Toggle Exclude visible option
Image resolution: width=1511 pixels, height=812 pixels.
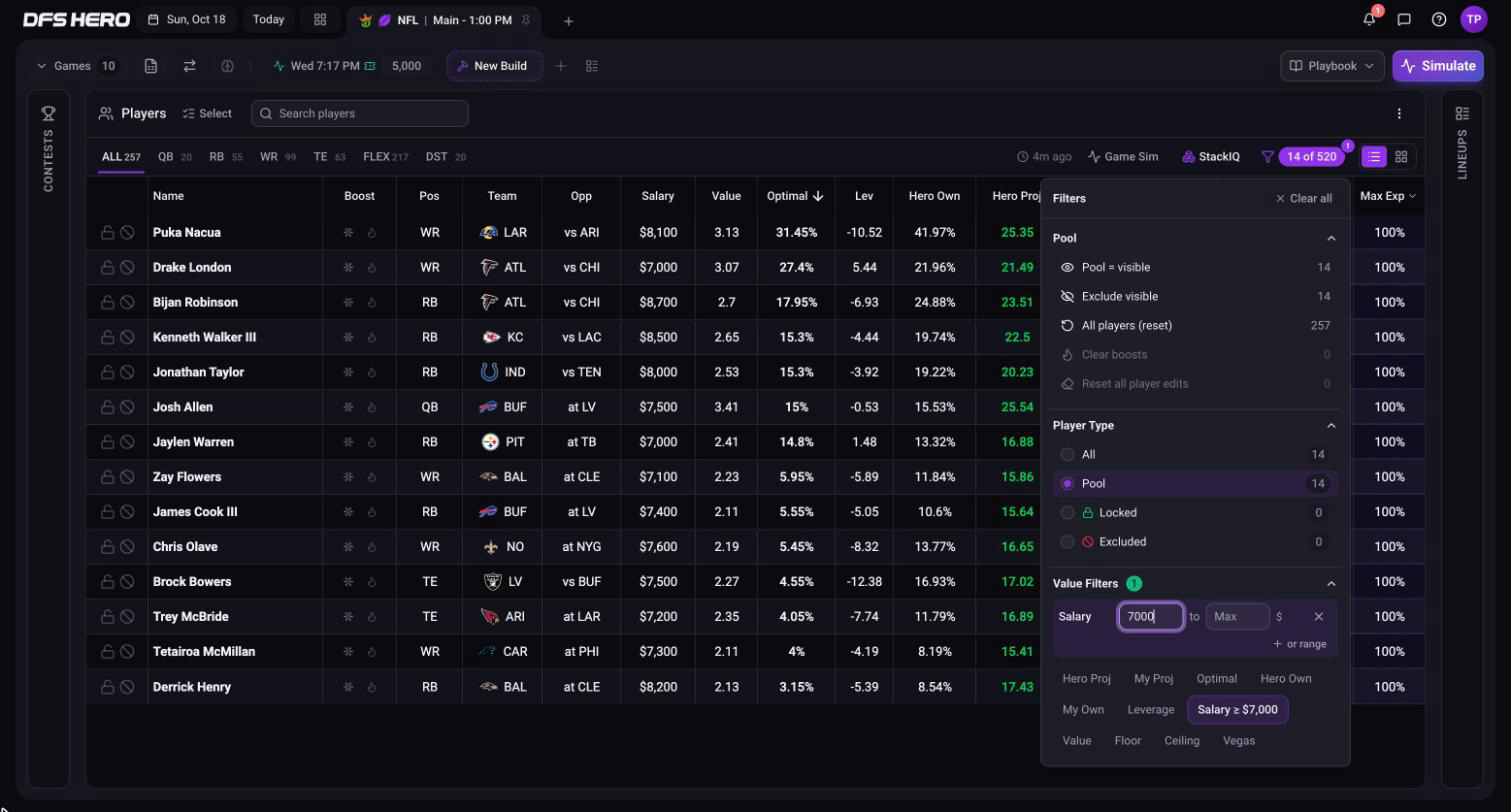point(1195,296)
